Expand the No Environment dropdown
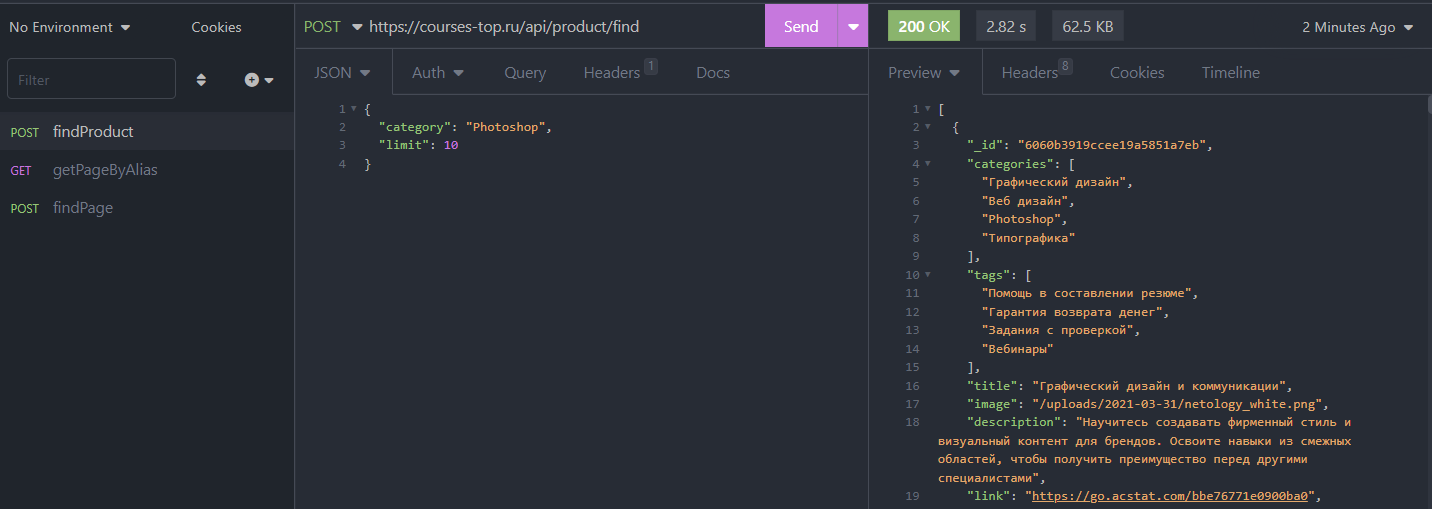Screen dimensions: 1432x509 coord(70,27)
